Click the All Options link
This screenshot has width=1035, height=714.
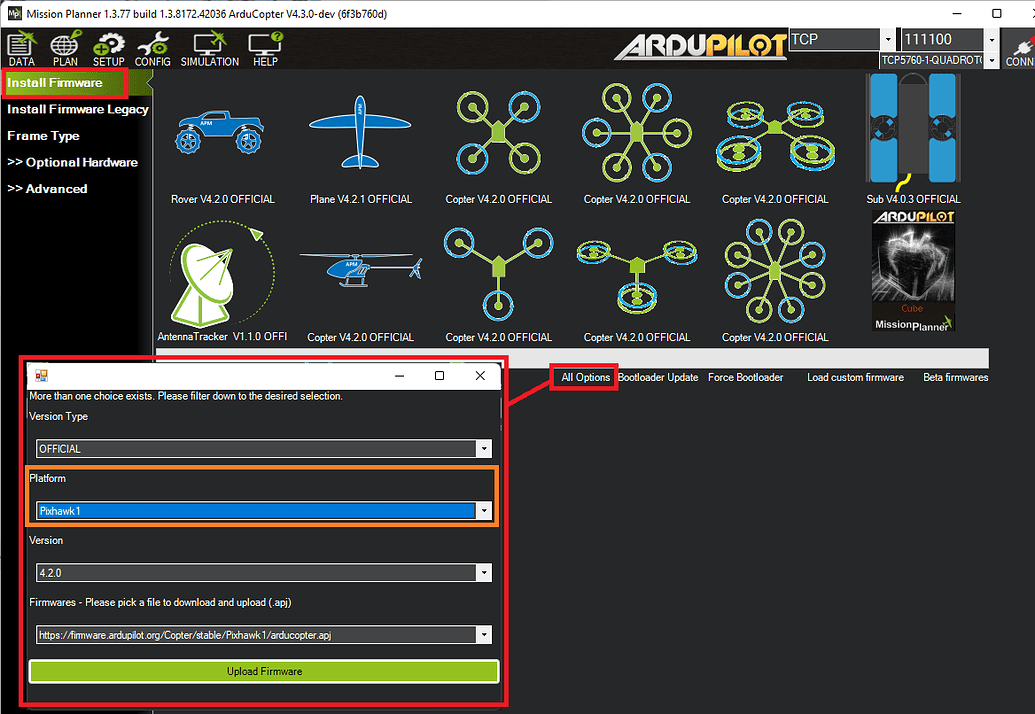[x=585, y=377]
